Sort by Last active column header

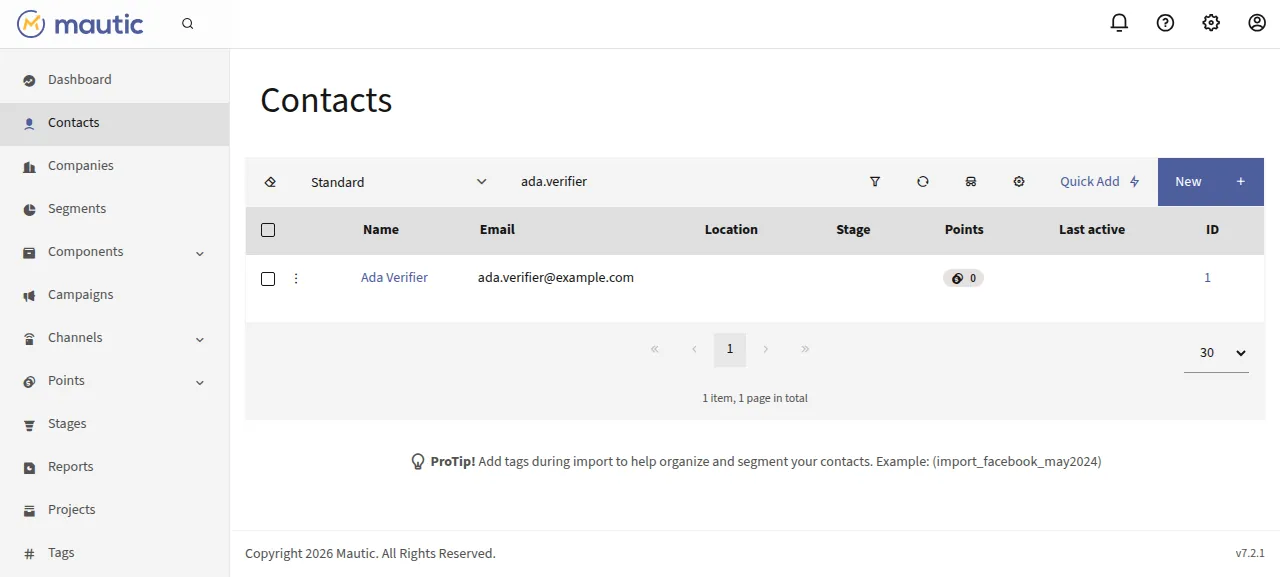click(x=1092, y=230)
